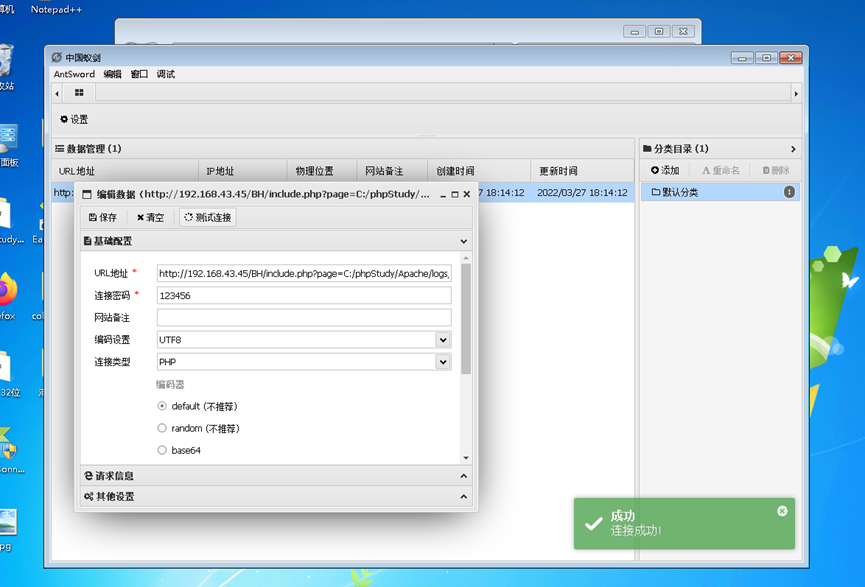Click the URL地址 input field
The width and height of the screenshot is (865, 587).
click(x=304, y=273)
